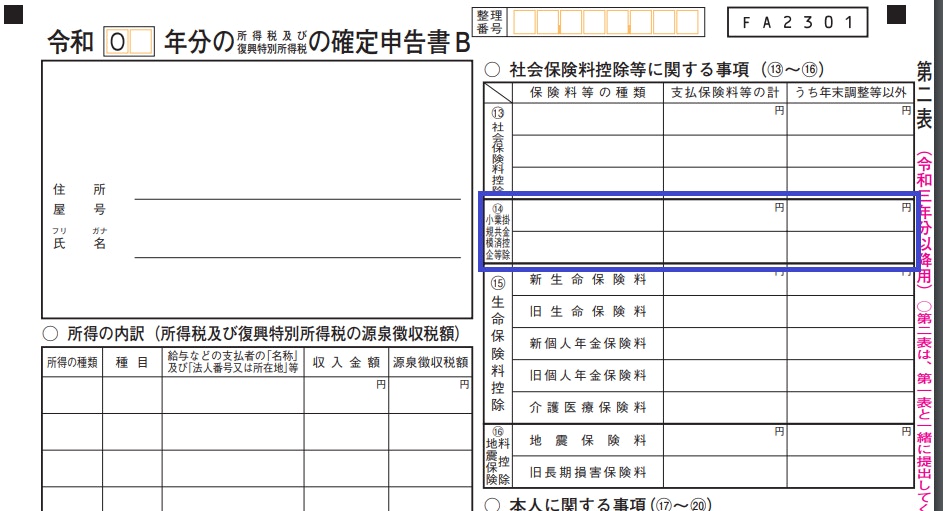Click the empty second 令和 year digit box
The width and height of the screenshot is (943, 511).
(141, 41)
